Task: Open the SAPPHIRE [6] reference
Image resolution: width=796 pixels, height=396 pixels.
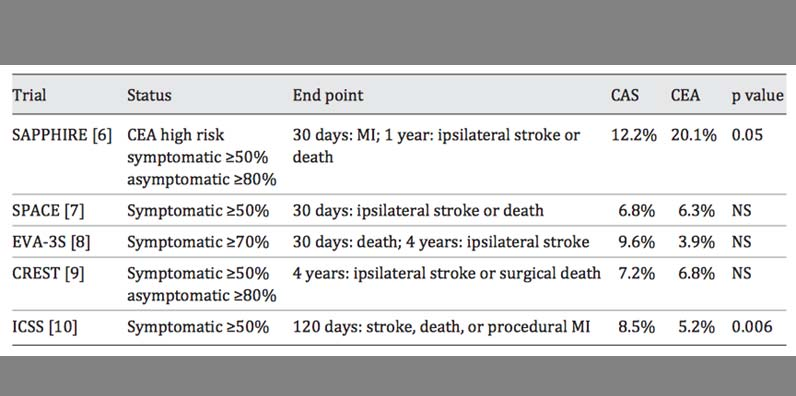Action: point(62,136)
